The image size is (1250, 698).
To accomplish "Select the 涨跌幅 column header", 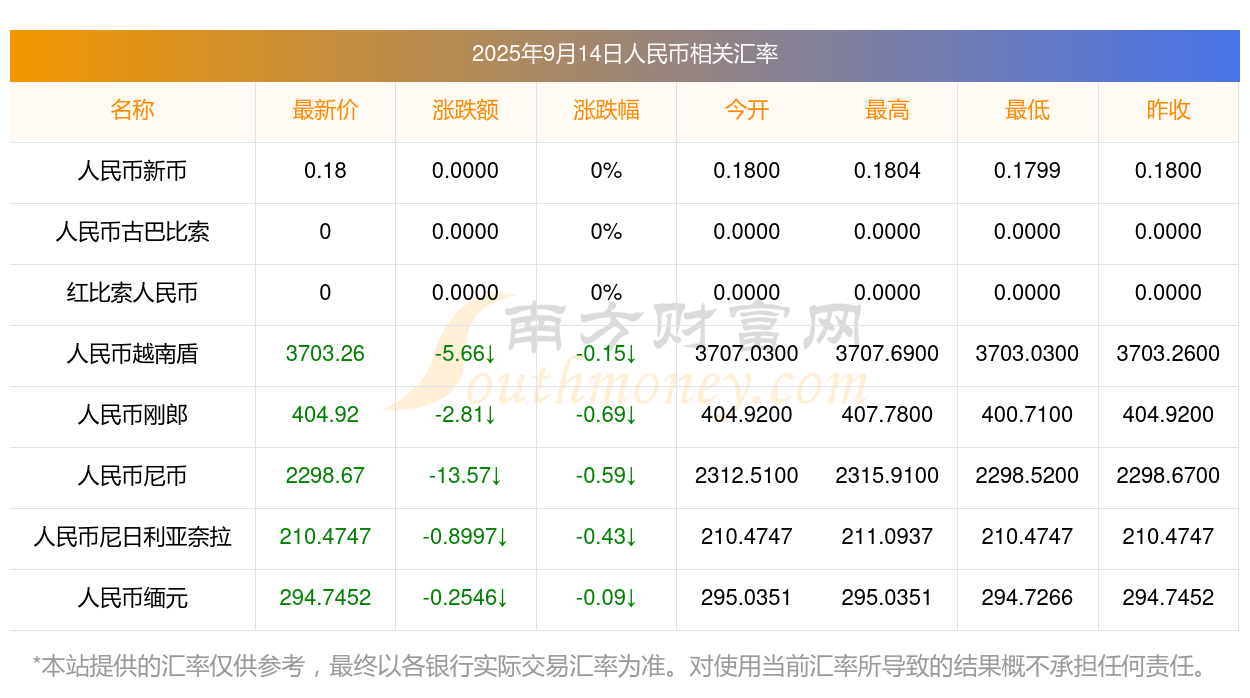I will pyautogui.click(x=606, y=110).
